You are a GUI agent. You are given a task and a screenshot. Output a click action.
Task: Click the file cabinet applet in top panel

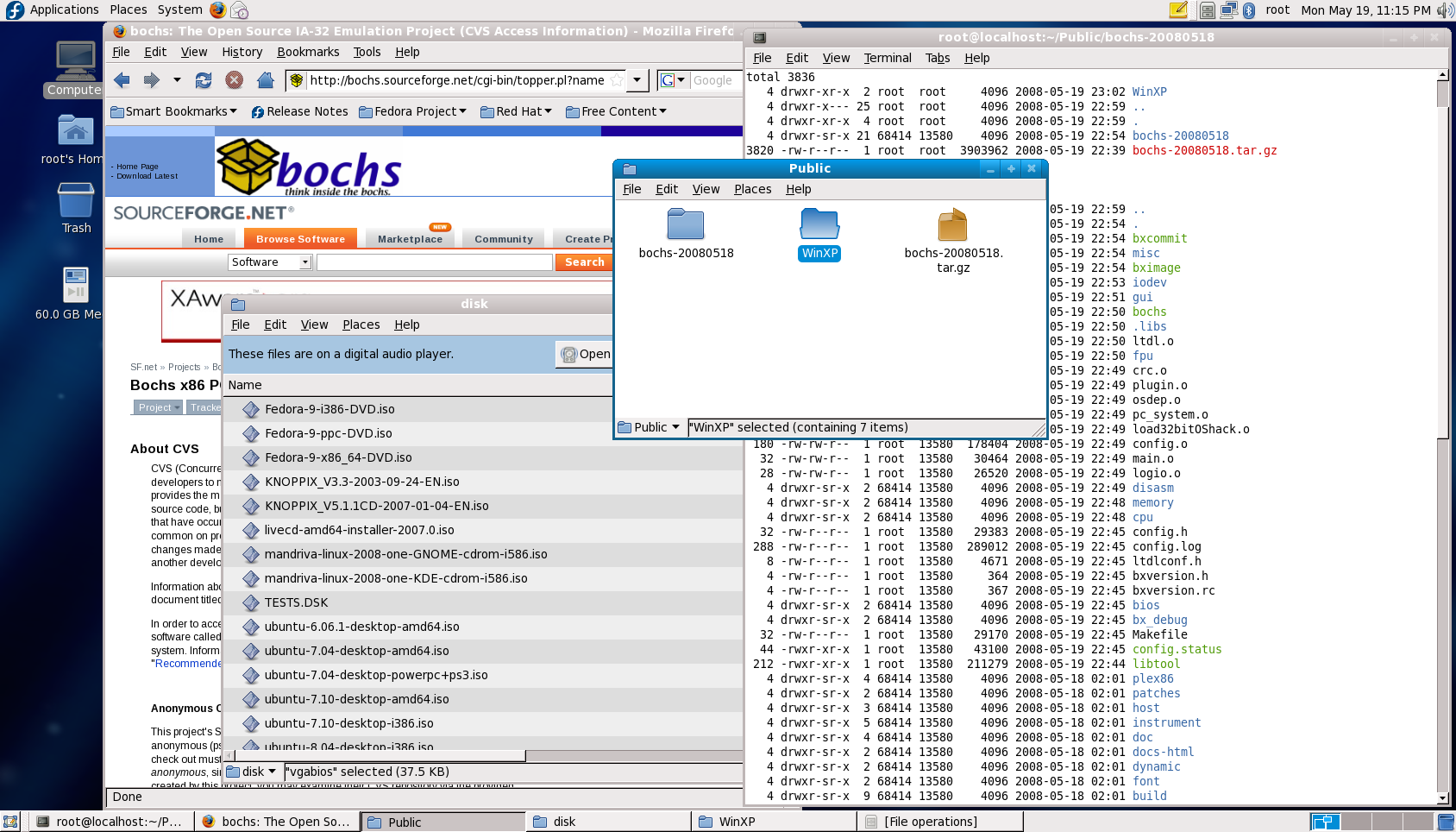1208,10
